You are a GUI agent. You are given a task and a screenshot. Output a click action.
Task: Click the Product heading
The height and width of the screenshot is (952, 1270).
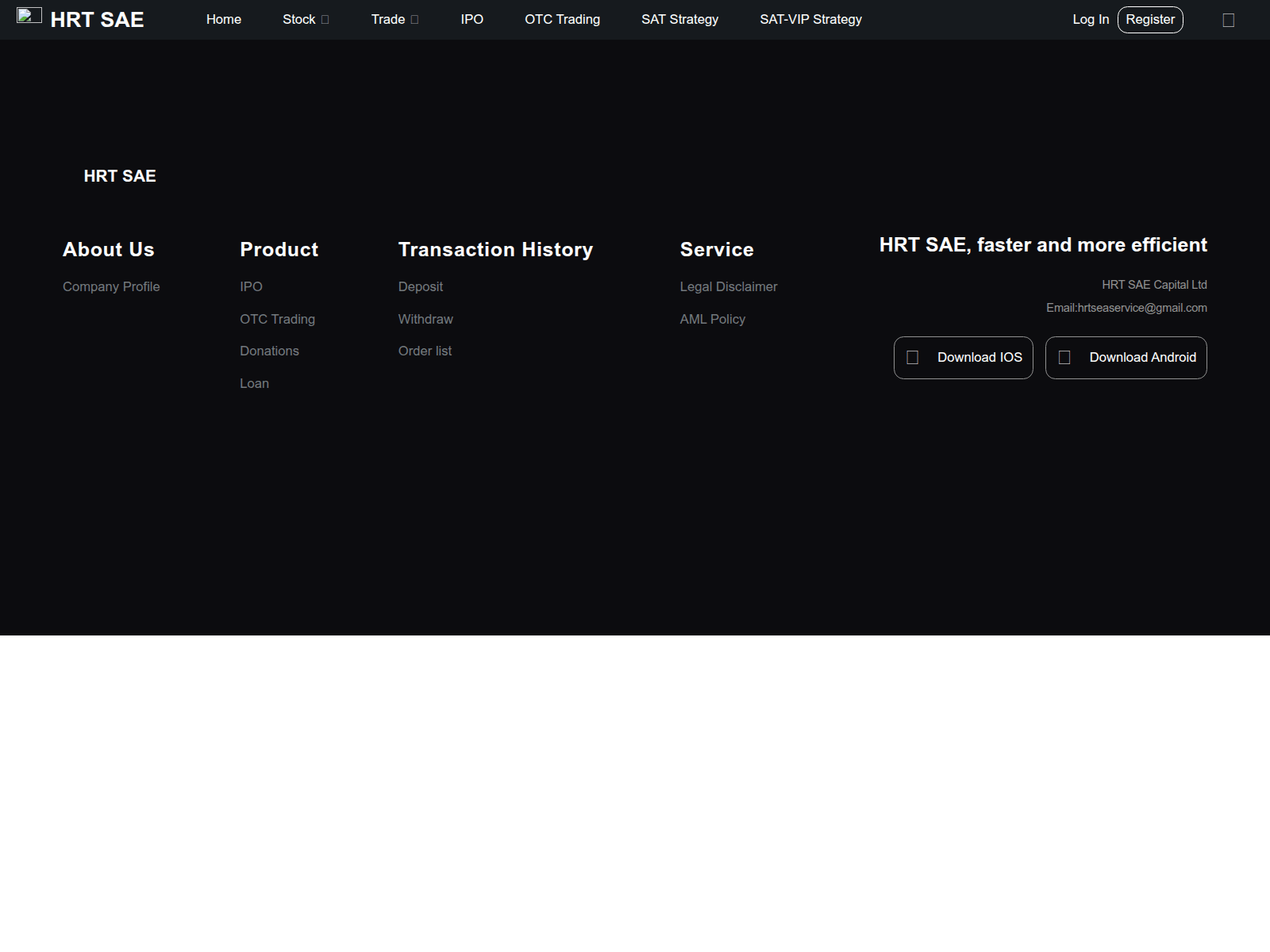pos(279,249)
